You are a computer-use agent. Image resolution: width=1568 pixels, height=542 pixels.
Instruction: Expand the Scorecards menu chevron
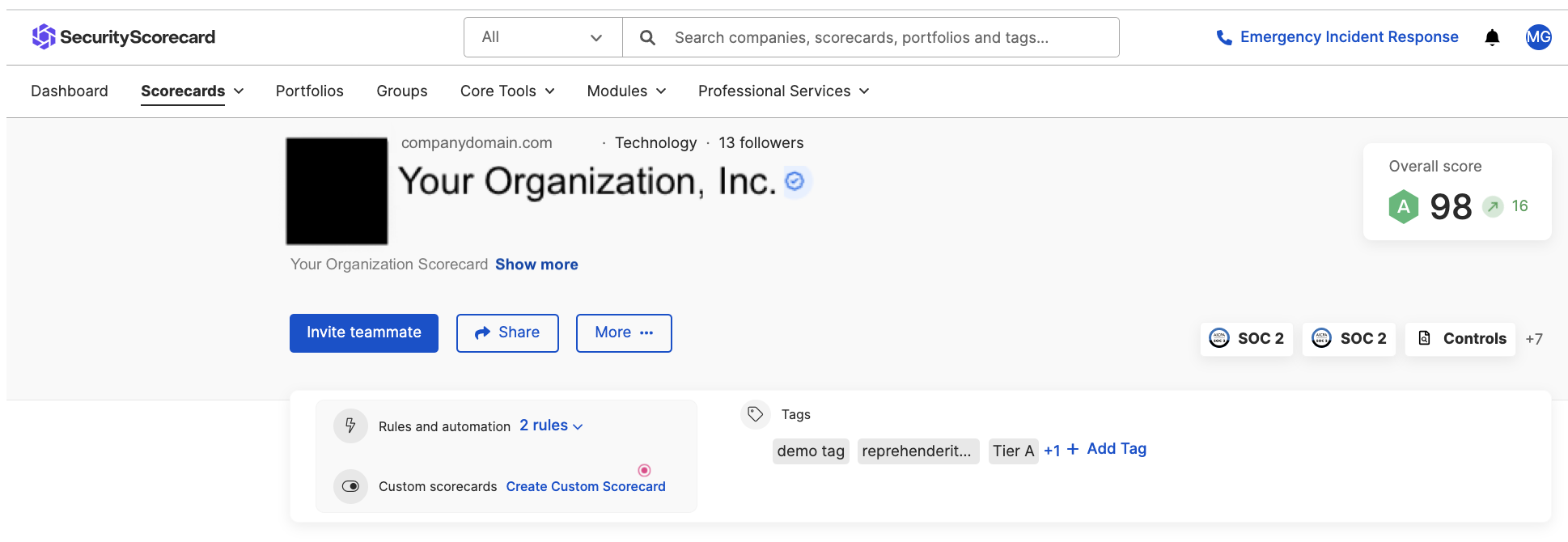tap(239, 91)
